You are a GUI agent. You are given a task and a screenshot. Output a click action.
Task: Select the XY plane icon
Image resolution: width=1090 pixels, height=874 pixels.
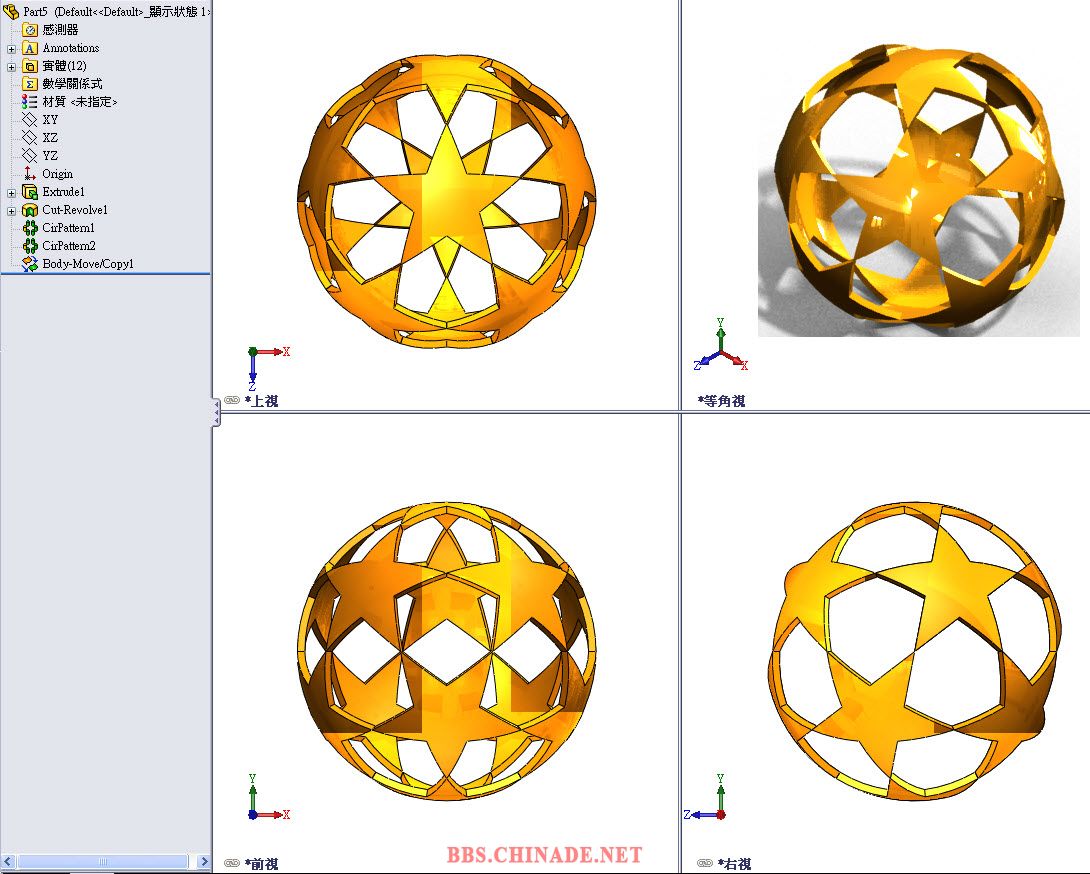tap(30, 120)
